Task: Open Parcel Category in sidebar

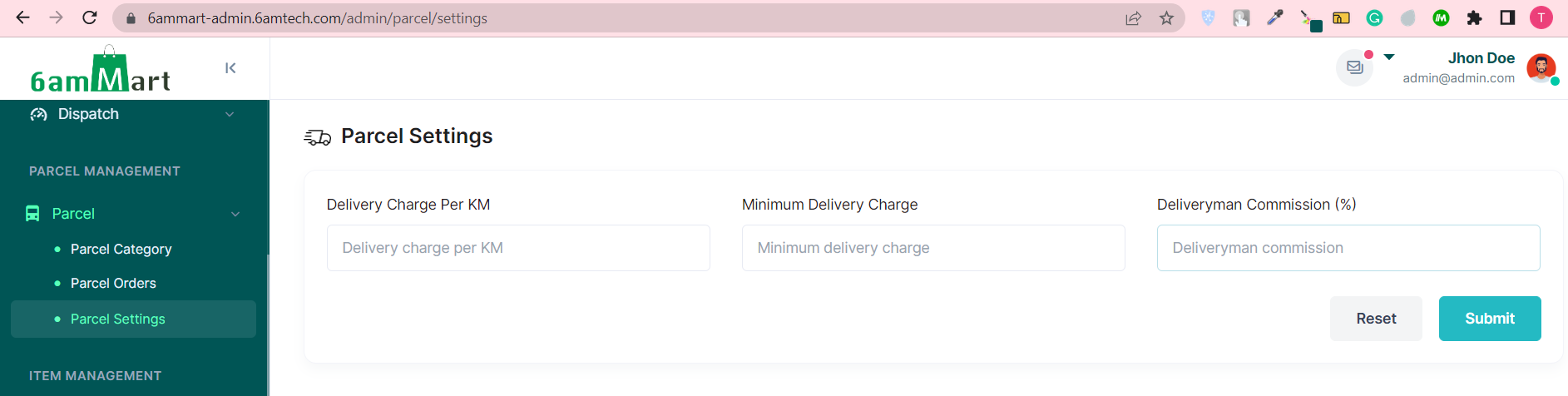Action: click(121, 249)
